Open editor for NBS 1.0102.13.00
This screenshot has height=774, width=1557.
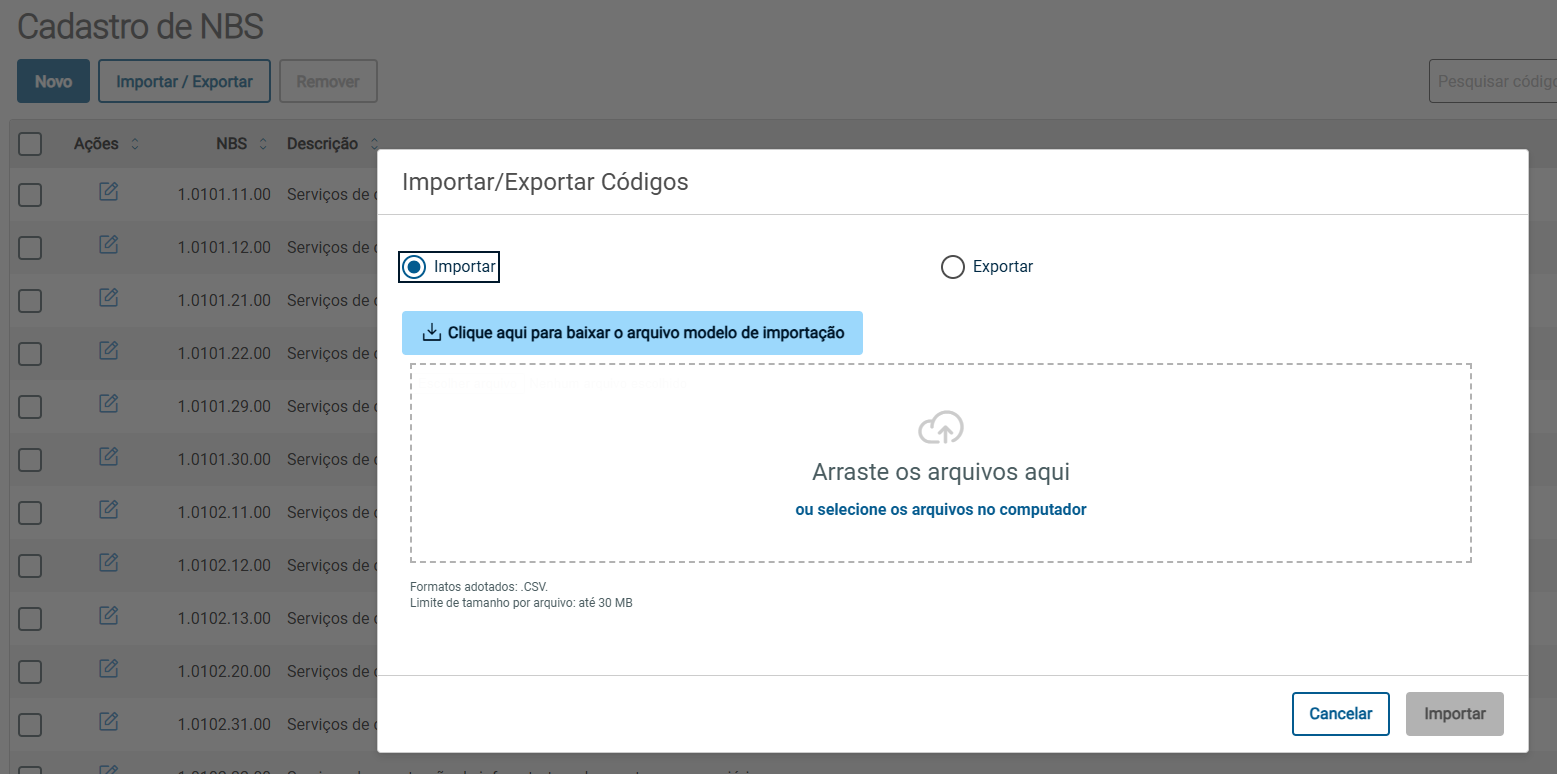tap(108, 616)
